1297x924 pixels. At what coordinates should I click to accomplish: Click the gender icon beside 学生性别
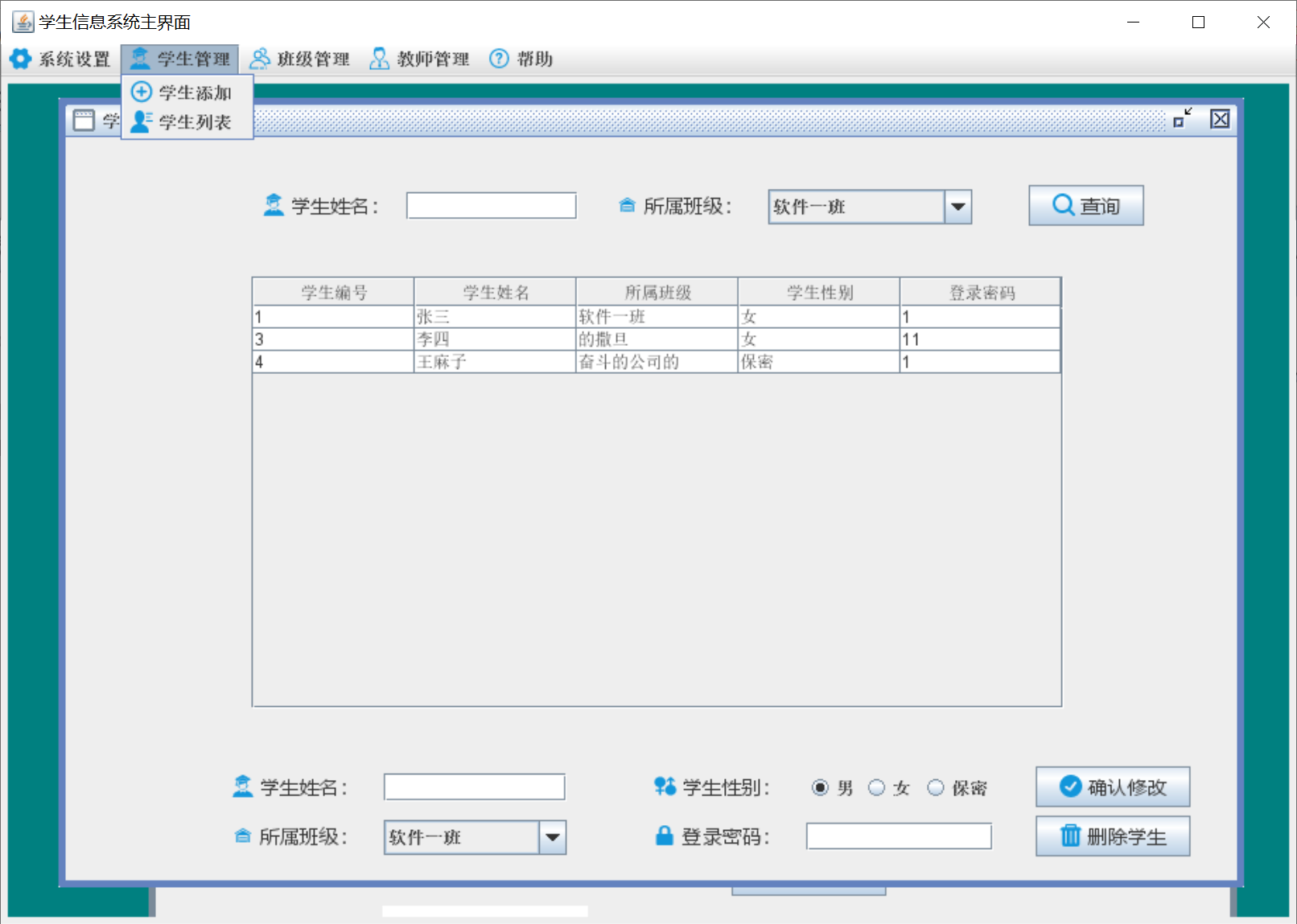pyautogui.click(x=665, y=786)
